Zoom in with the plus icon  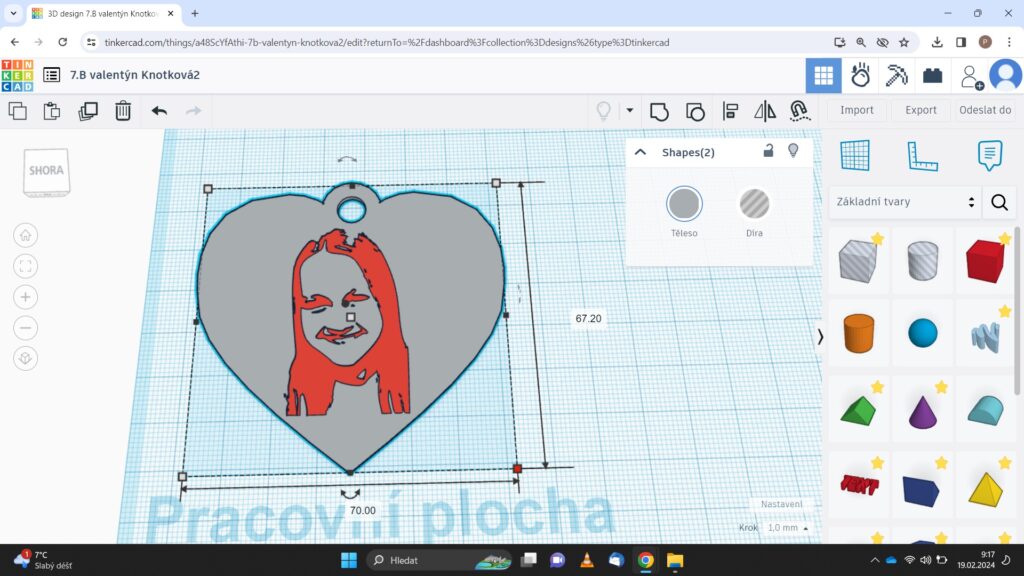coord(25,297)
